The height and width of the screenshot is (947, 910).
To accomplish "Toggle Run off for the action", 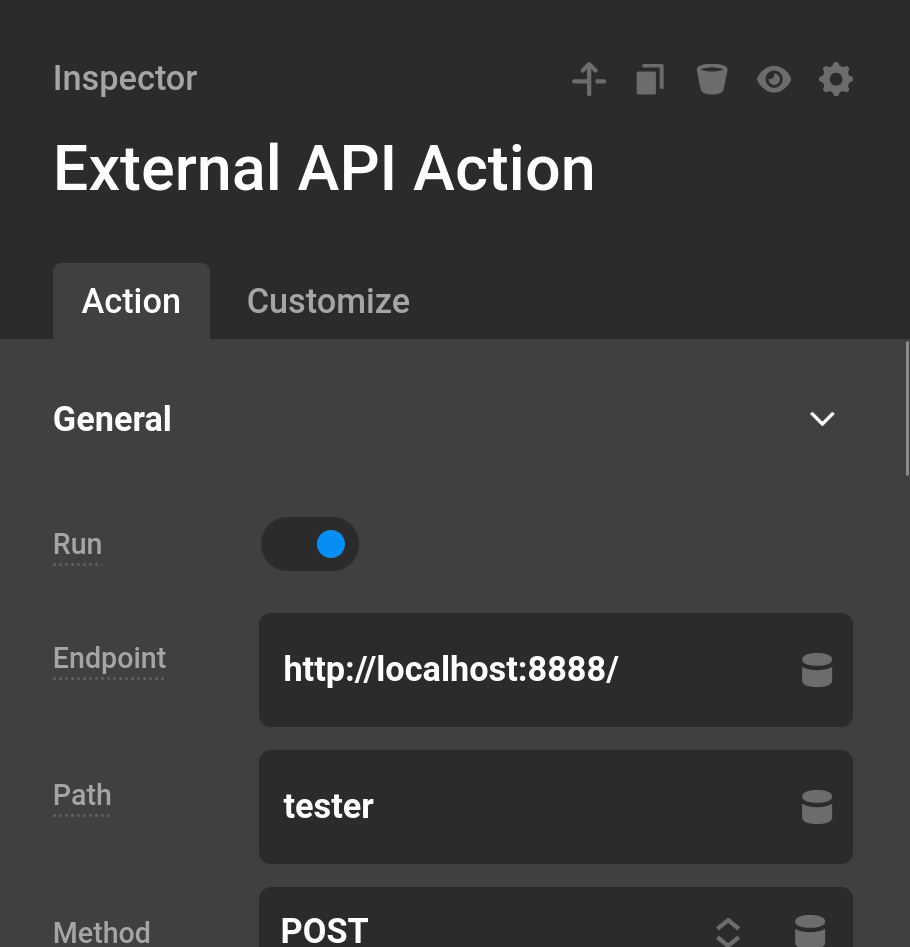I will tap(310, 544).
